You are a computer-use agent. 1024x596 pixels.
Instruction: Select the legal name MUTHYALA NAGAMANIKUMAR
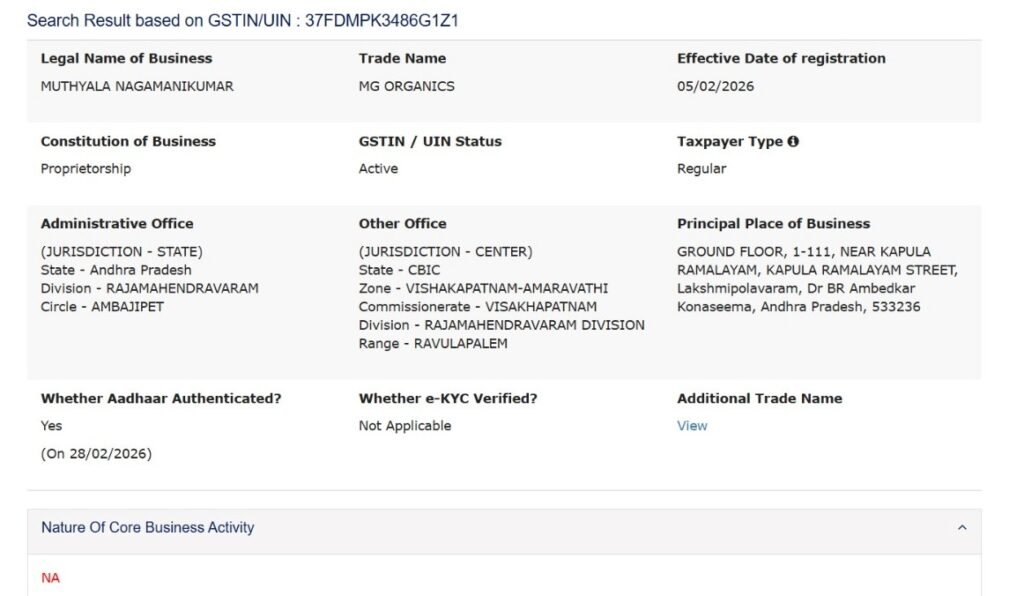pyautogui.click(x=137, y=86)
